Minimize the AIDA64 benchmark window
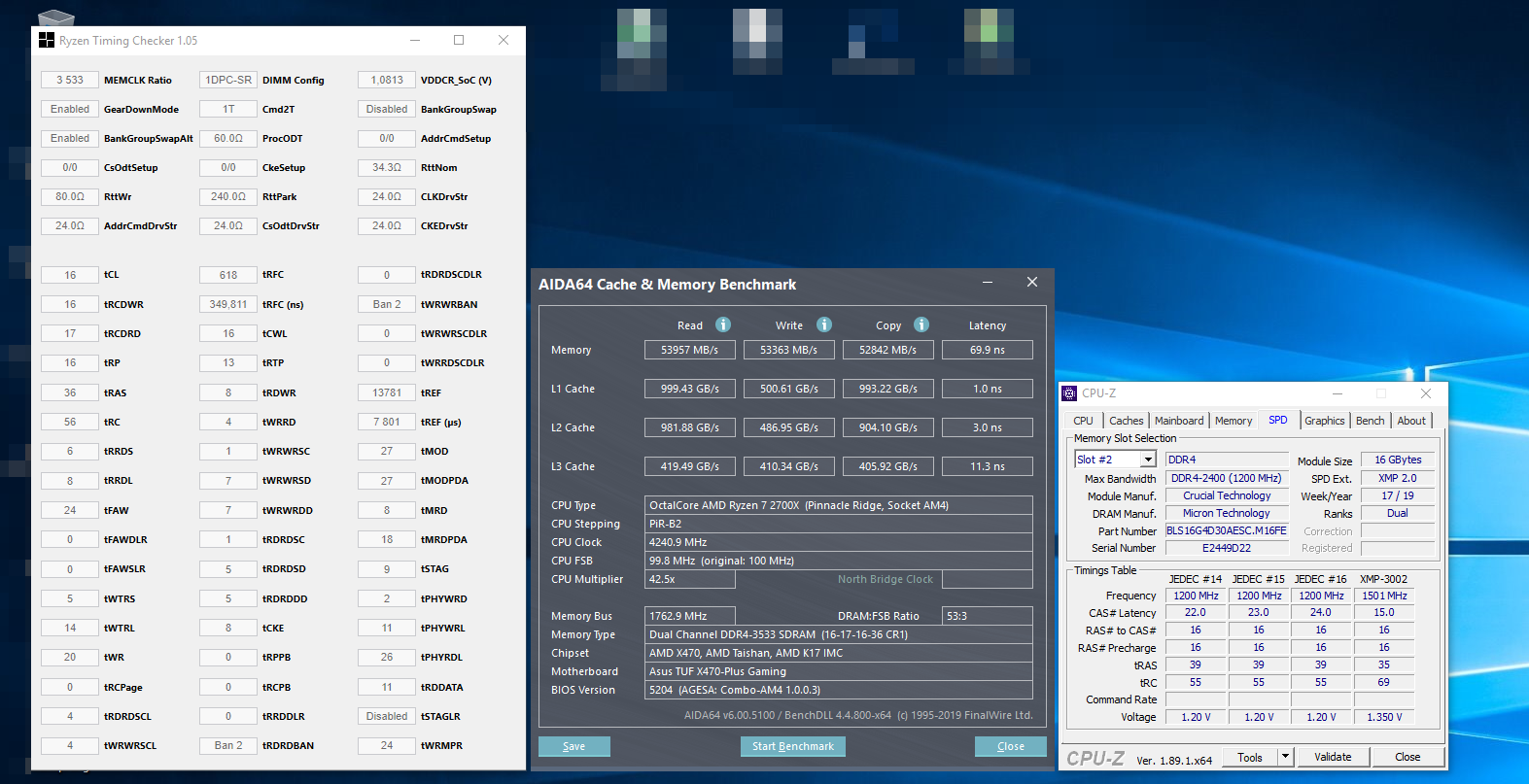1529x784 pixels. tap(988, 283)
